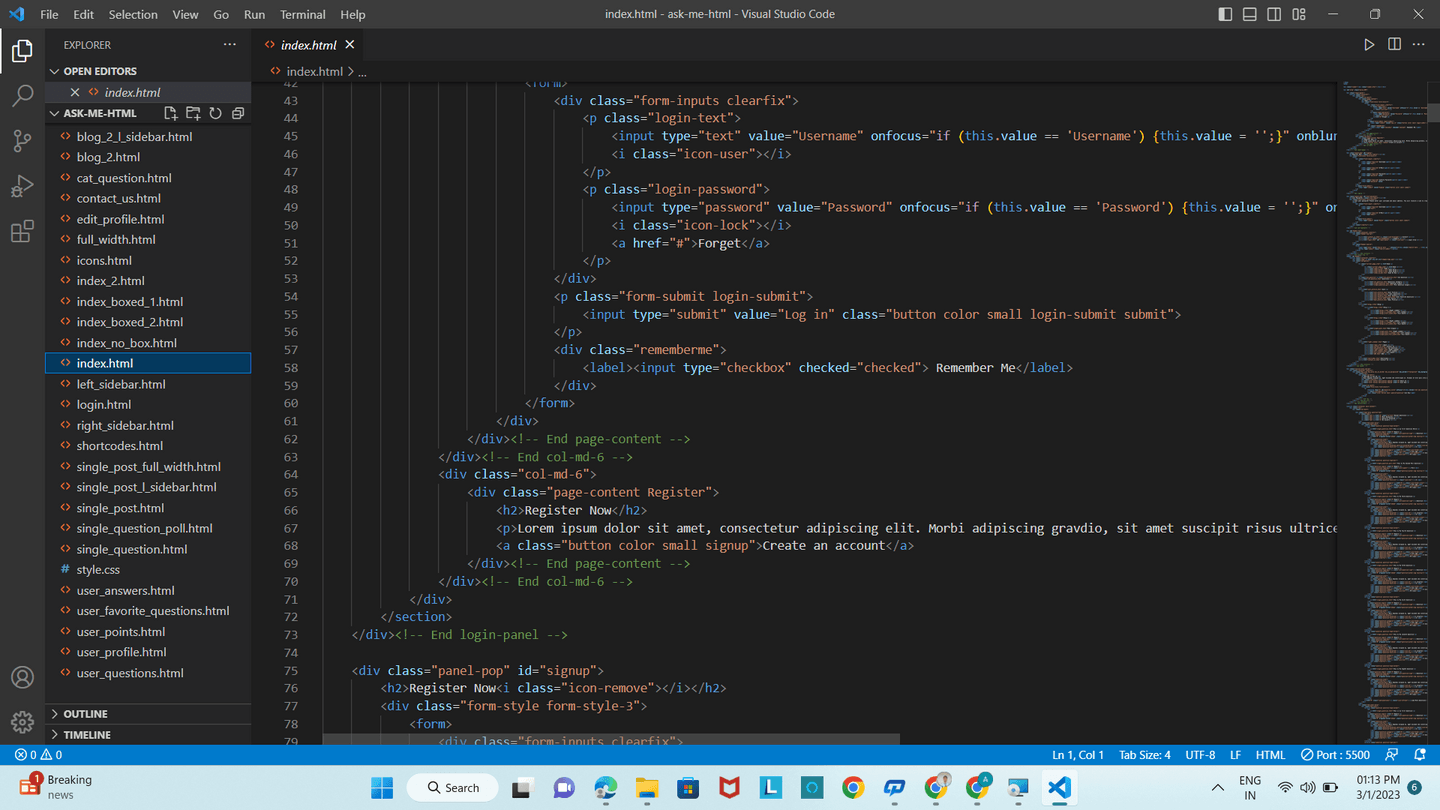Click index.html in the breadcrumb bar
This screenshot has width=1440, height=810.
314,71
